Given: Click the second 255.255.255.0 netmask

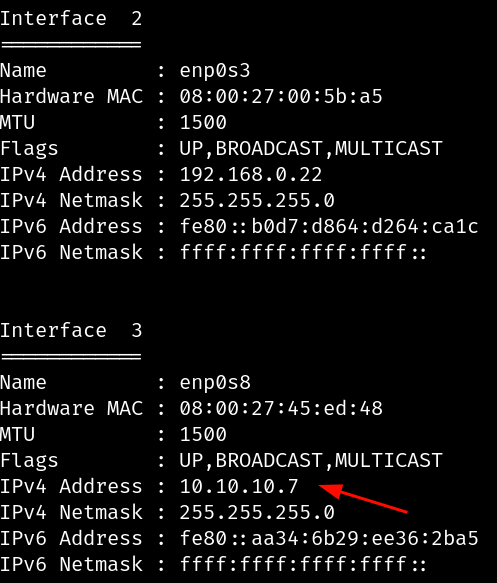Looking at the screenshot, I should pos(257,512).
